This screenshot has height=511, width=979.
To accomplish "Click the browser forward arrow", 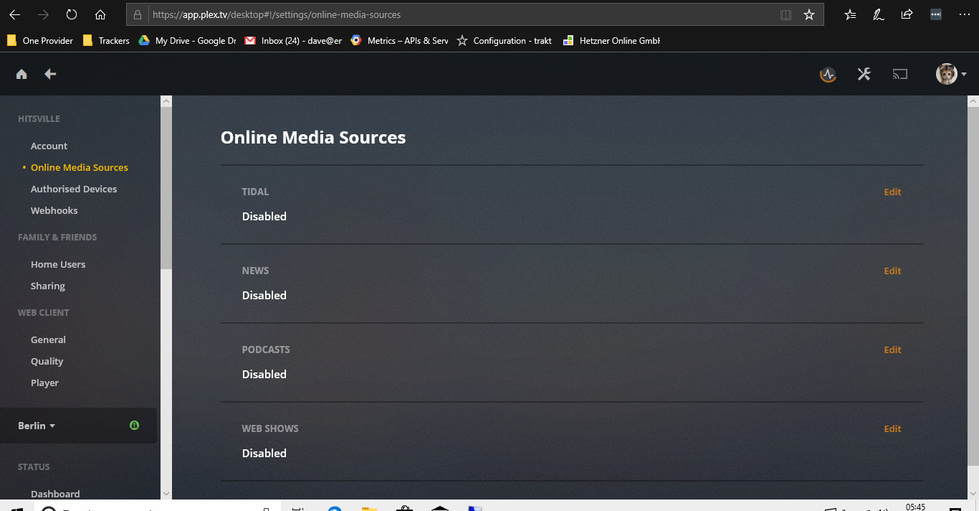I will (x=43, y=14).
